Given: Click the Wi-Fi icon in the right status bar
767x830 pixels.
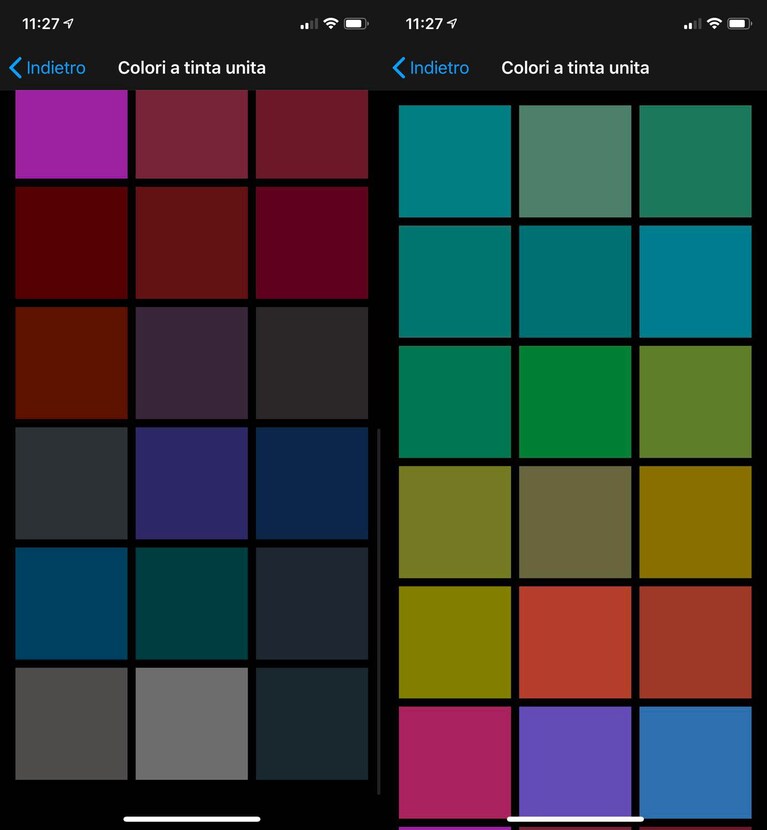Looking at the screenshot, I should pyautogui.click(x=714, y=23).
